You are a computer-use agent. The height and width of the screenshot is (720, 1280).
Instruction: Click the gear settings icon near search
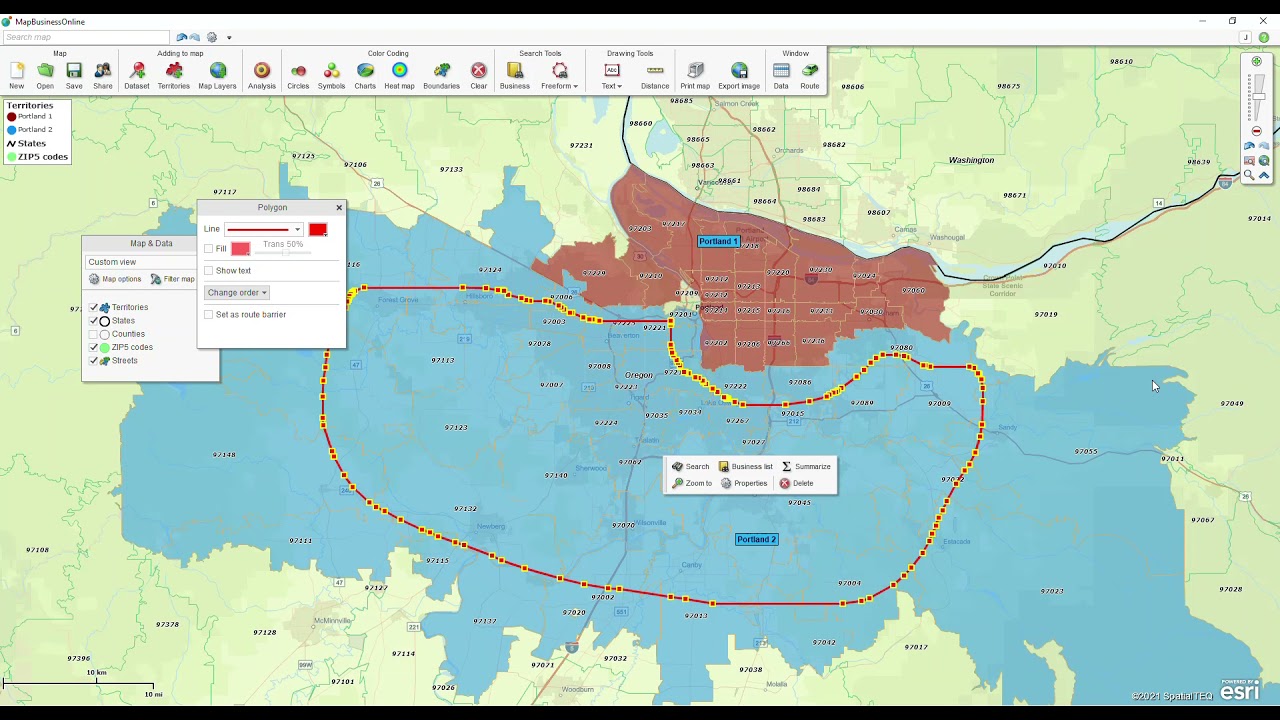pos(212,38)
